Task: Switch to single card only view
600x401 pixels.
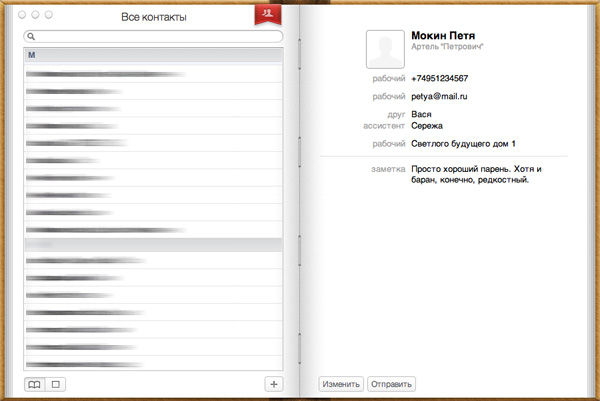Action: tap(56, 384)
